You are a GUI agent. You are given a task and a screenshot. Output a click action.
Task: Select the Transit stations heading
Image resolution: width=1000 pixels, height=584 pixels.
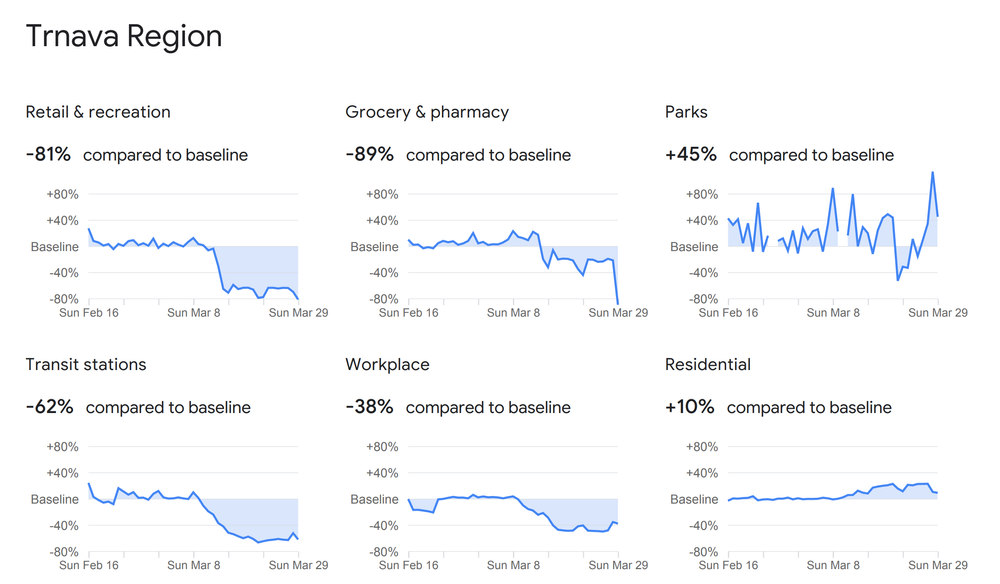pyautogui.click(x=86, y=365)
